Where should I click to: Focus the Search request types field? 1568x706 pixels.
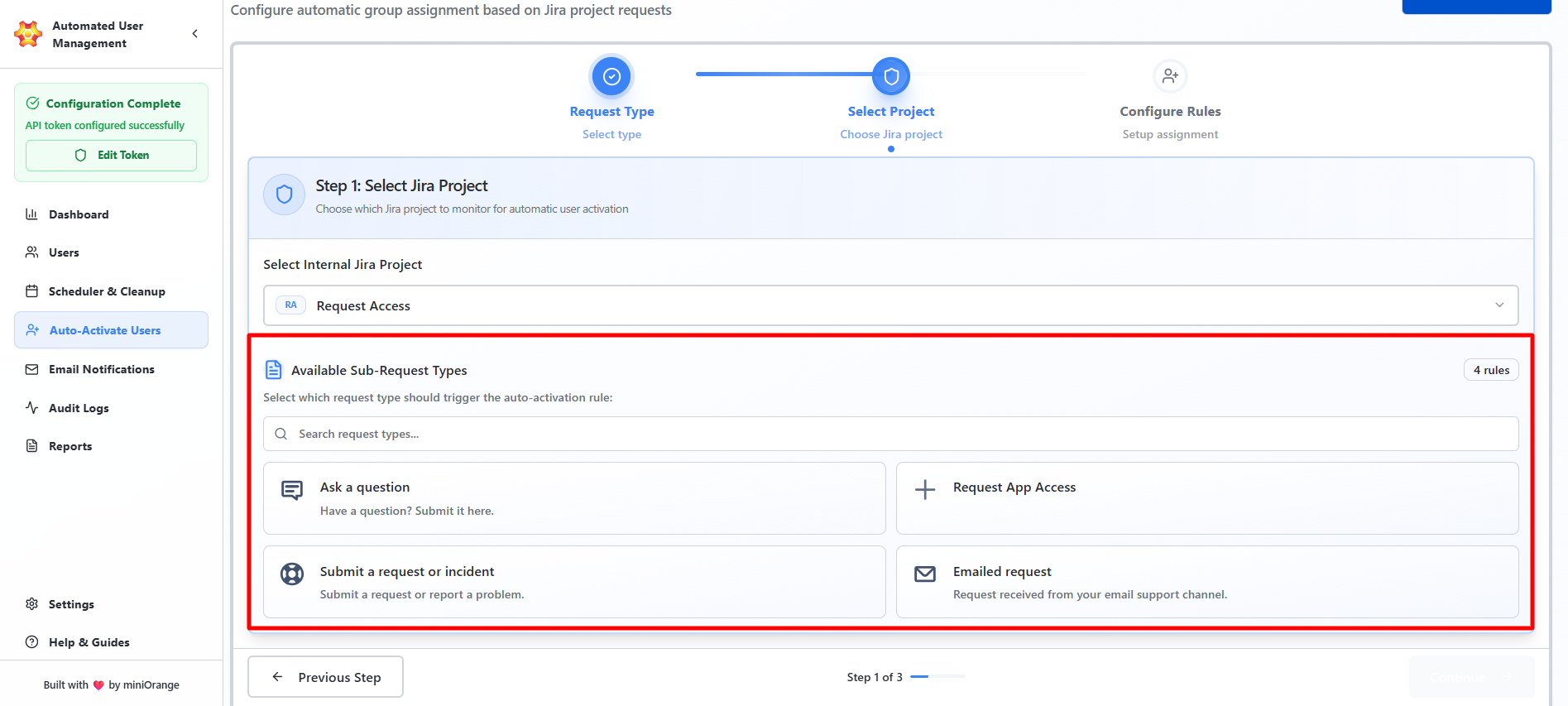(x=890, y=434)
